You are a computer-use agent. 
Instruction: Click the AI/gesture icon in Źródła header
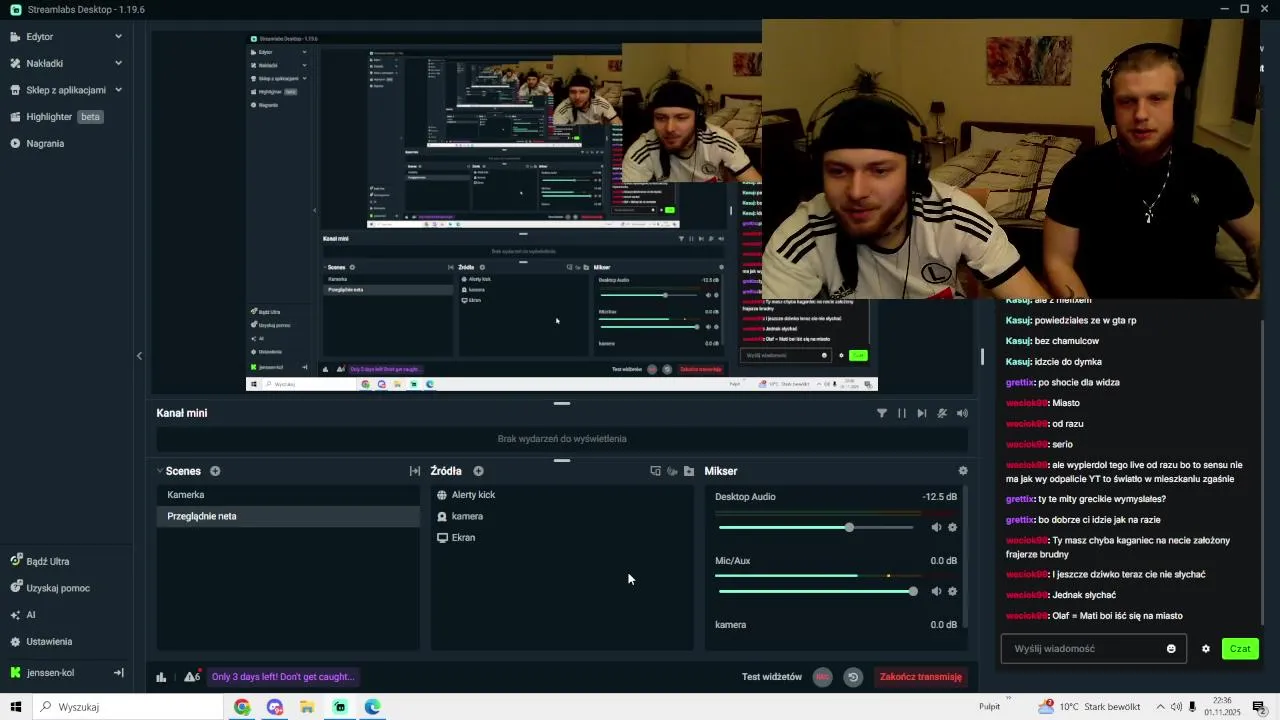(672, 471)
